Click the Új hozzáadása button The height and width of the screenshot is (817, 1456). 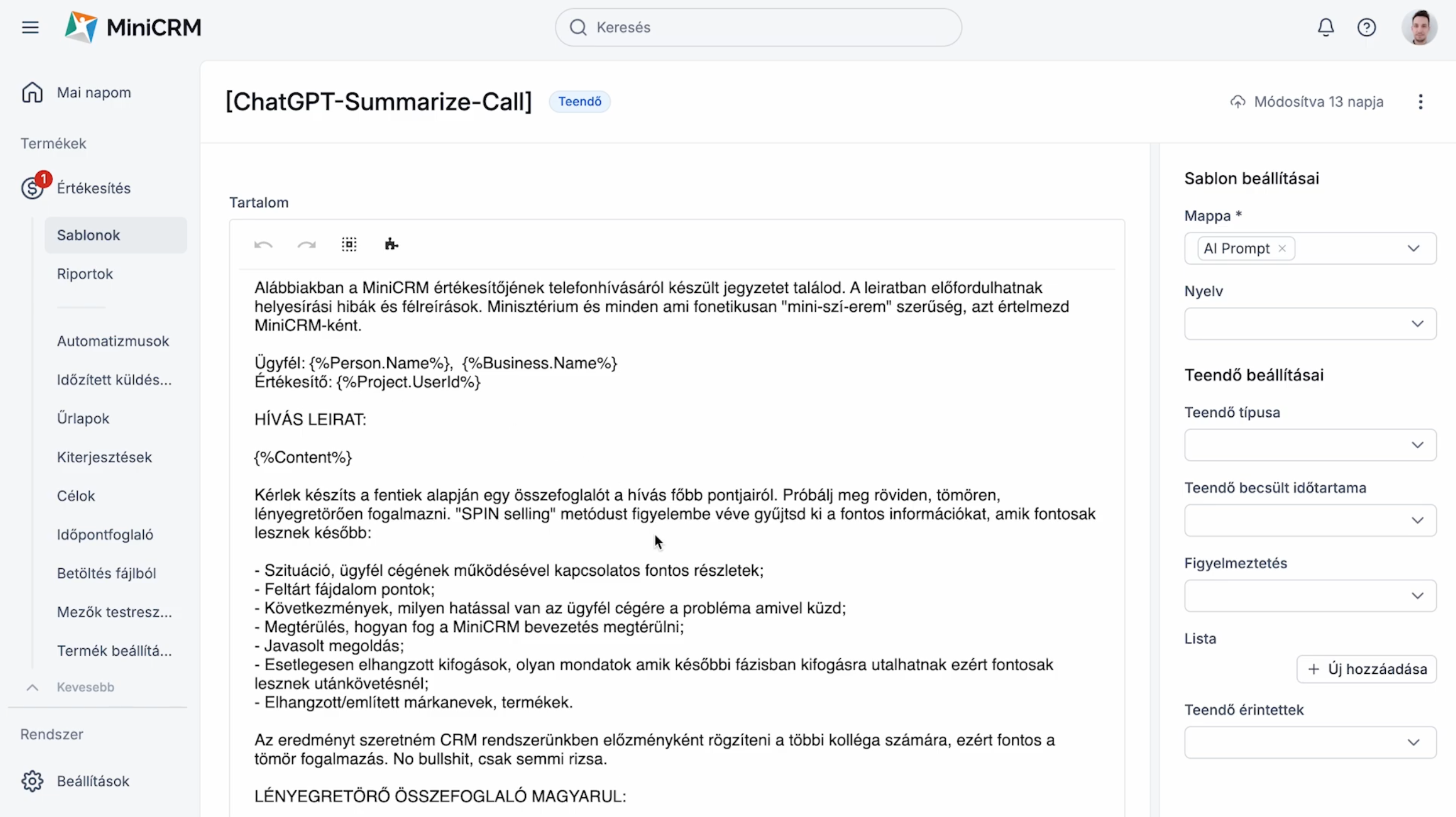pos(1366,669)
